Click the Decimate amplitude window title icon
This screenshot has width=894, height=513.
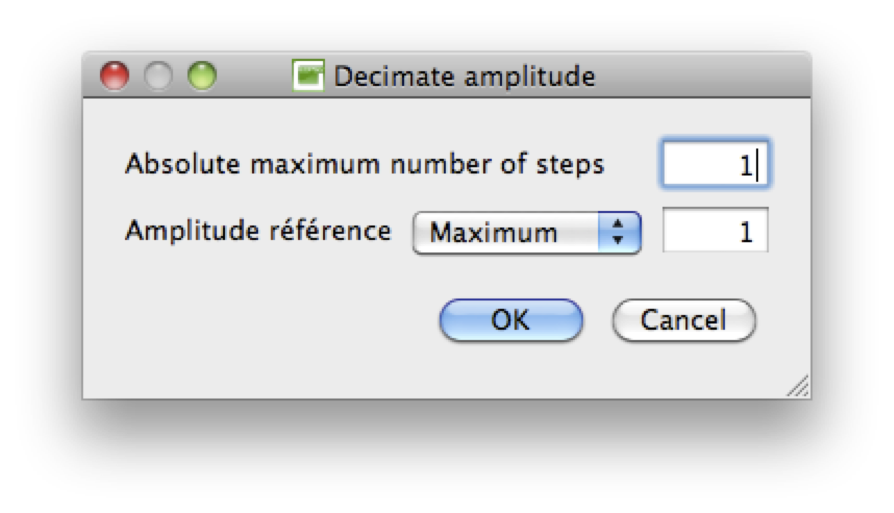point(308,76)
